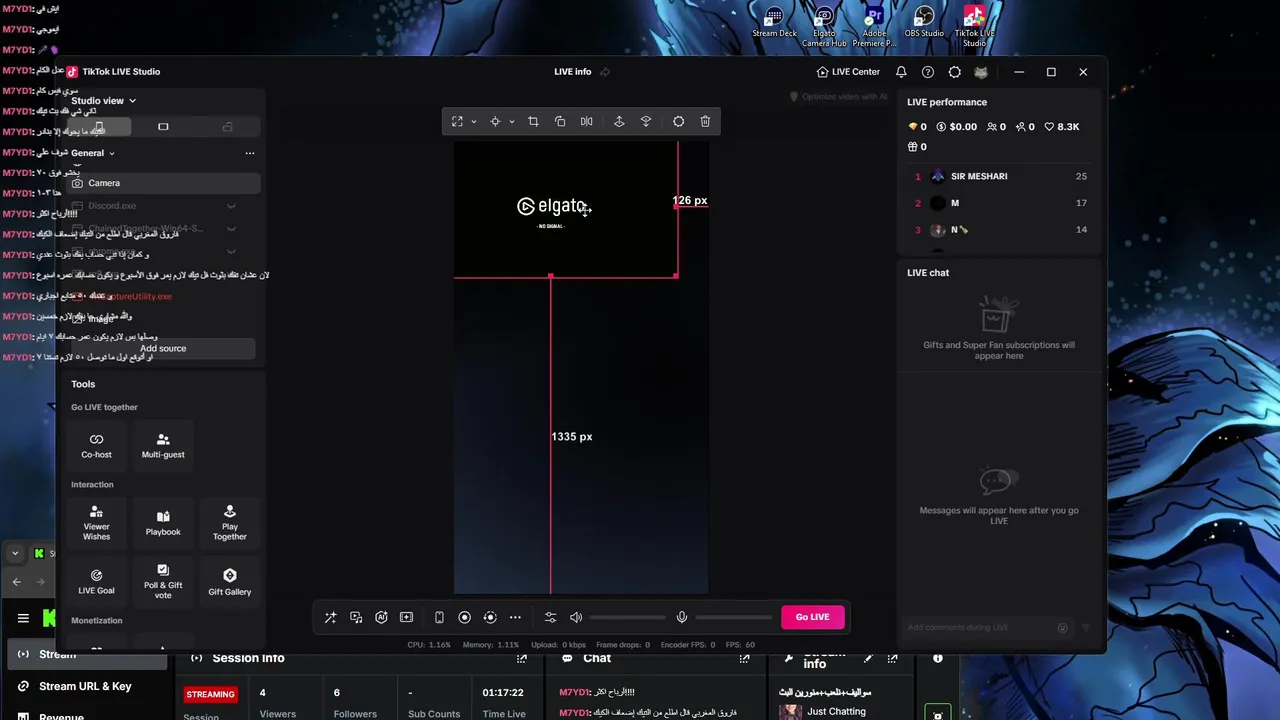Open the fit-to-screen options arrow
Screen dimensions: 1280x720
click(473, 122)
